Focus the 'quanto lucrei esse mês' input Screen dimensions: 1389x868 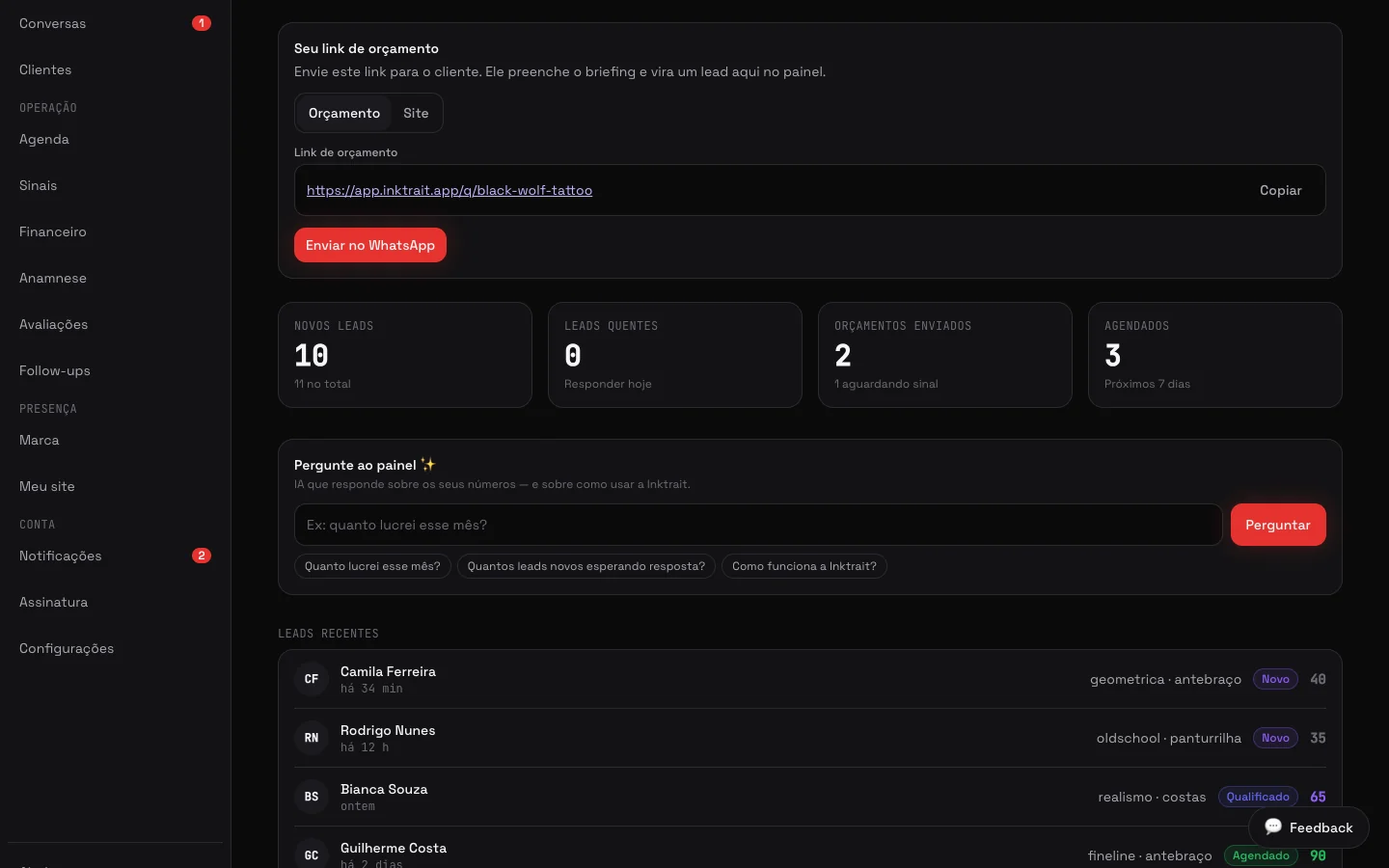pyautogui.click(x=758, y=525)
